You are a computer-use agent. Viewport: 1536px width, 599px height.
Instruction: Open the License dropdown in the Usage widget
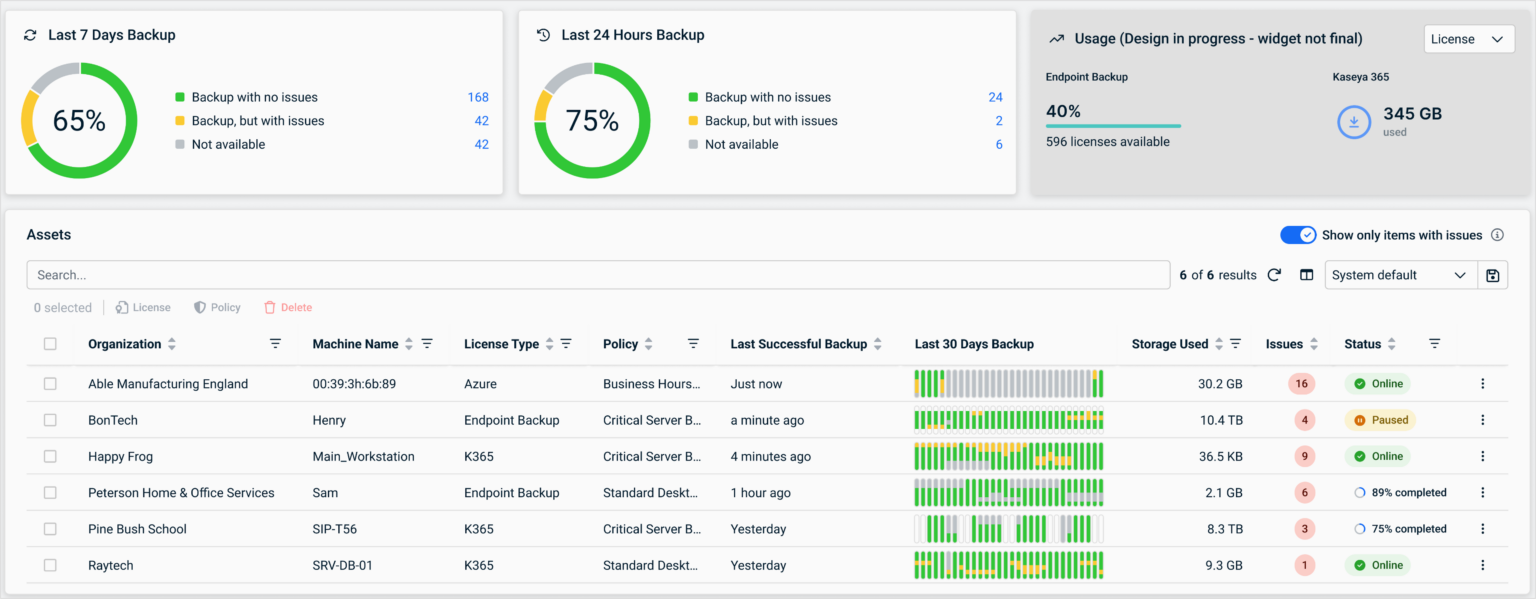[x=1468, y=38]
